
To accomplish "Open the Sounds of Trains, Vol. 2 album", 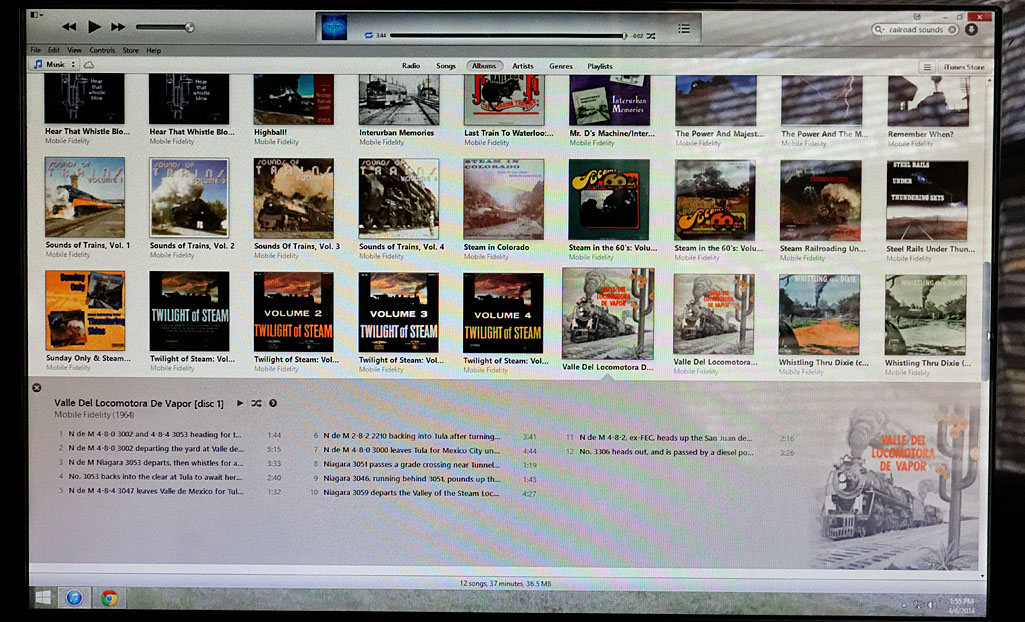I will coord(190,197).
